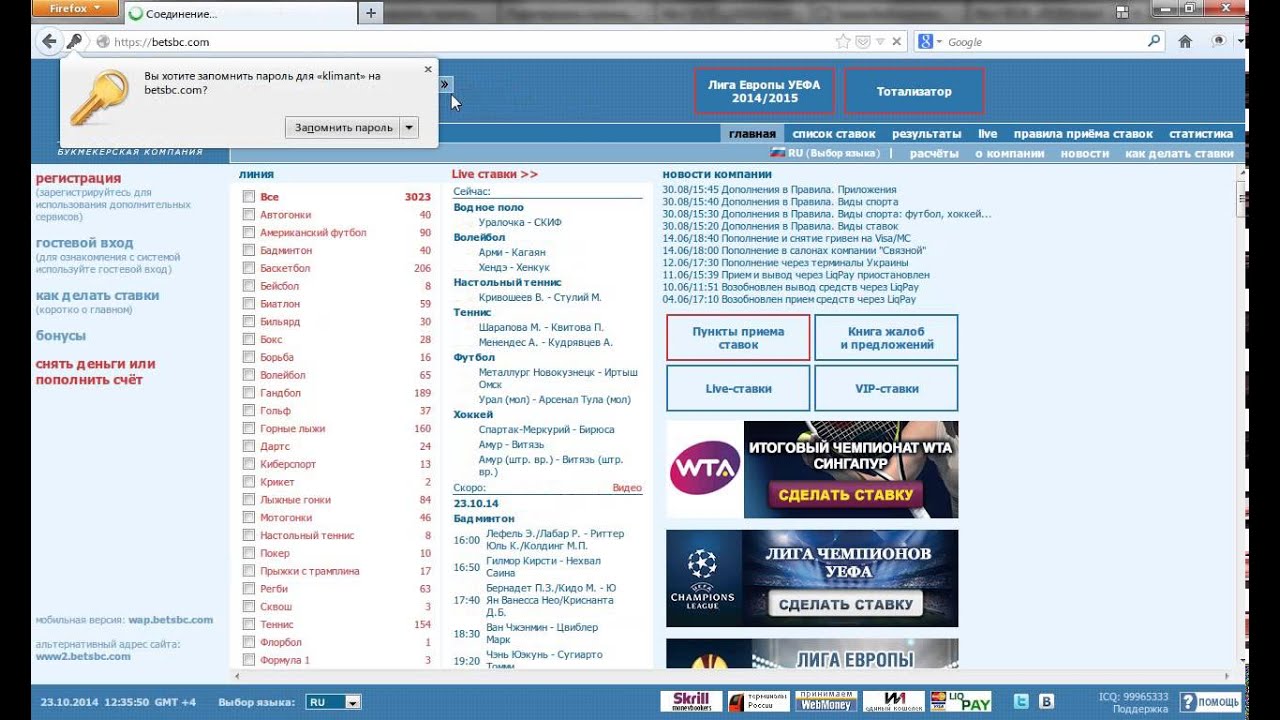The image size is (1280, 720).
Task: Open the address bar history dropdown arrow
Action: click(x=879, y=42)
